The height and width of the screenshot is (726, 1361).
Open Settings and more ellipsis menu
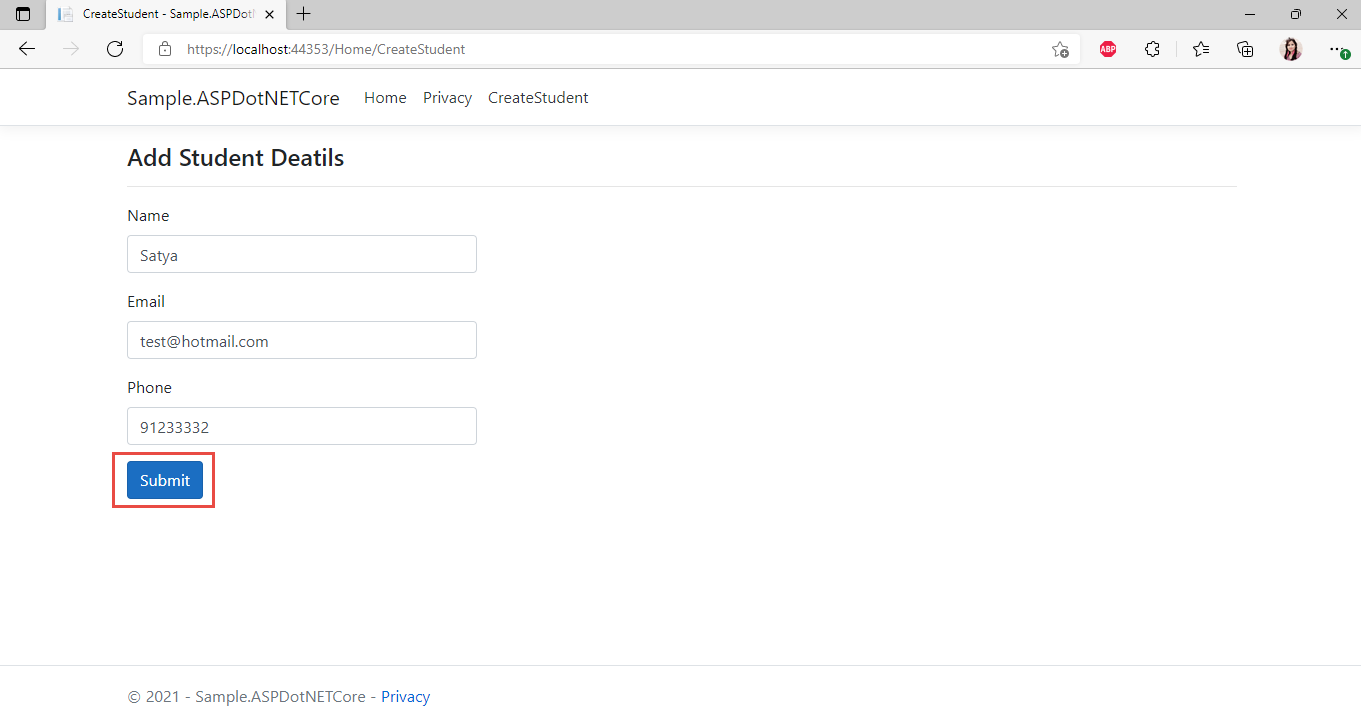(x=1336, y=48)
